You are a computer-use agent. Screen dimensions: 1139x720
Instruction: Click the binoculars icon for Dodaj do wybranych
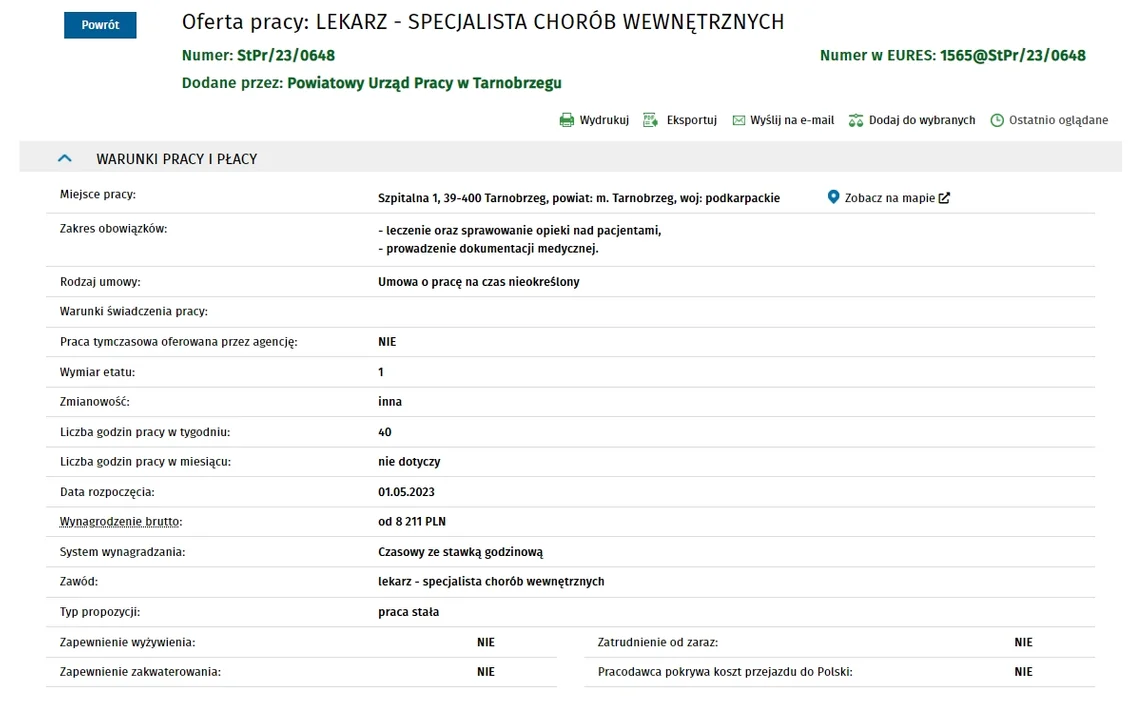[856, 120]
